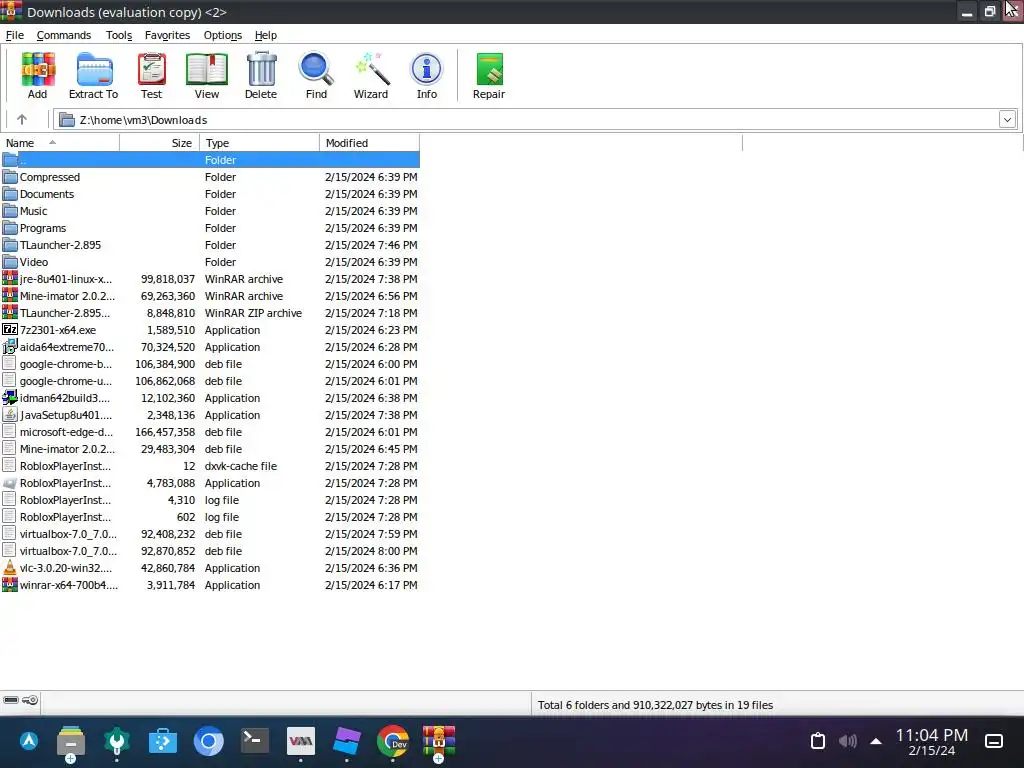The width and height of the screenshot is (1024, 768).
Task: Click the vlc-3.0.20-win32 cone icon
Action: [10, 568]
